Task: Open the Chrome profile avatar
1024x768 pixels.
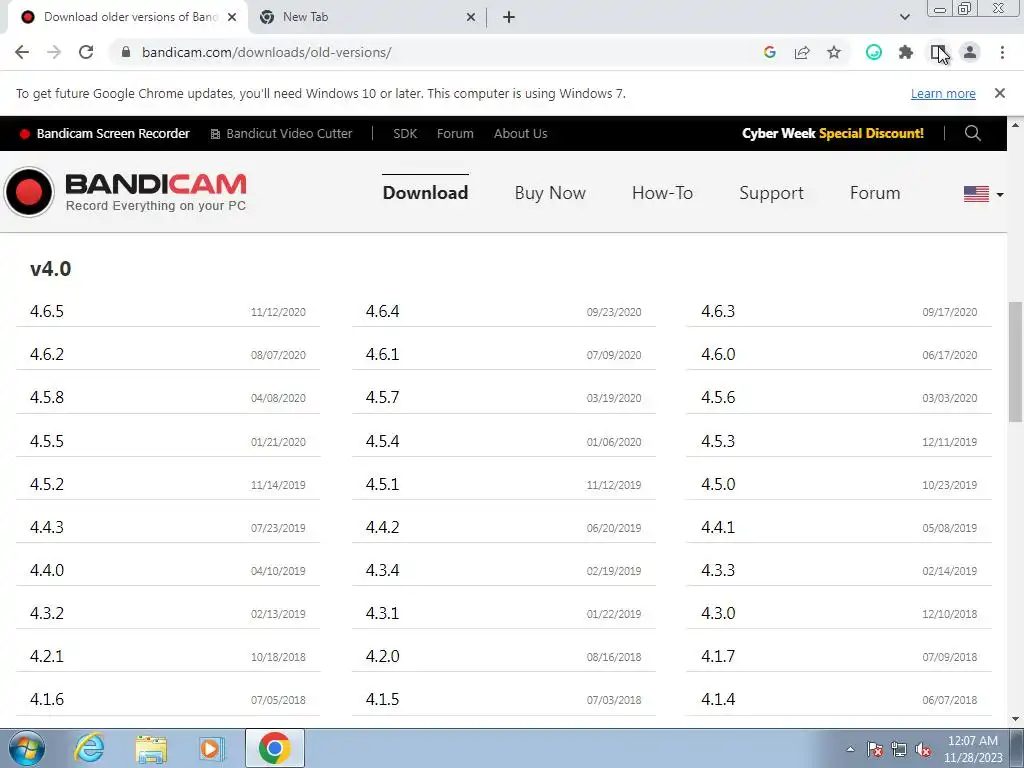Action: pos(970,52)
